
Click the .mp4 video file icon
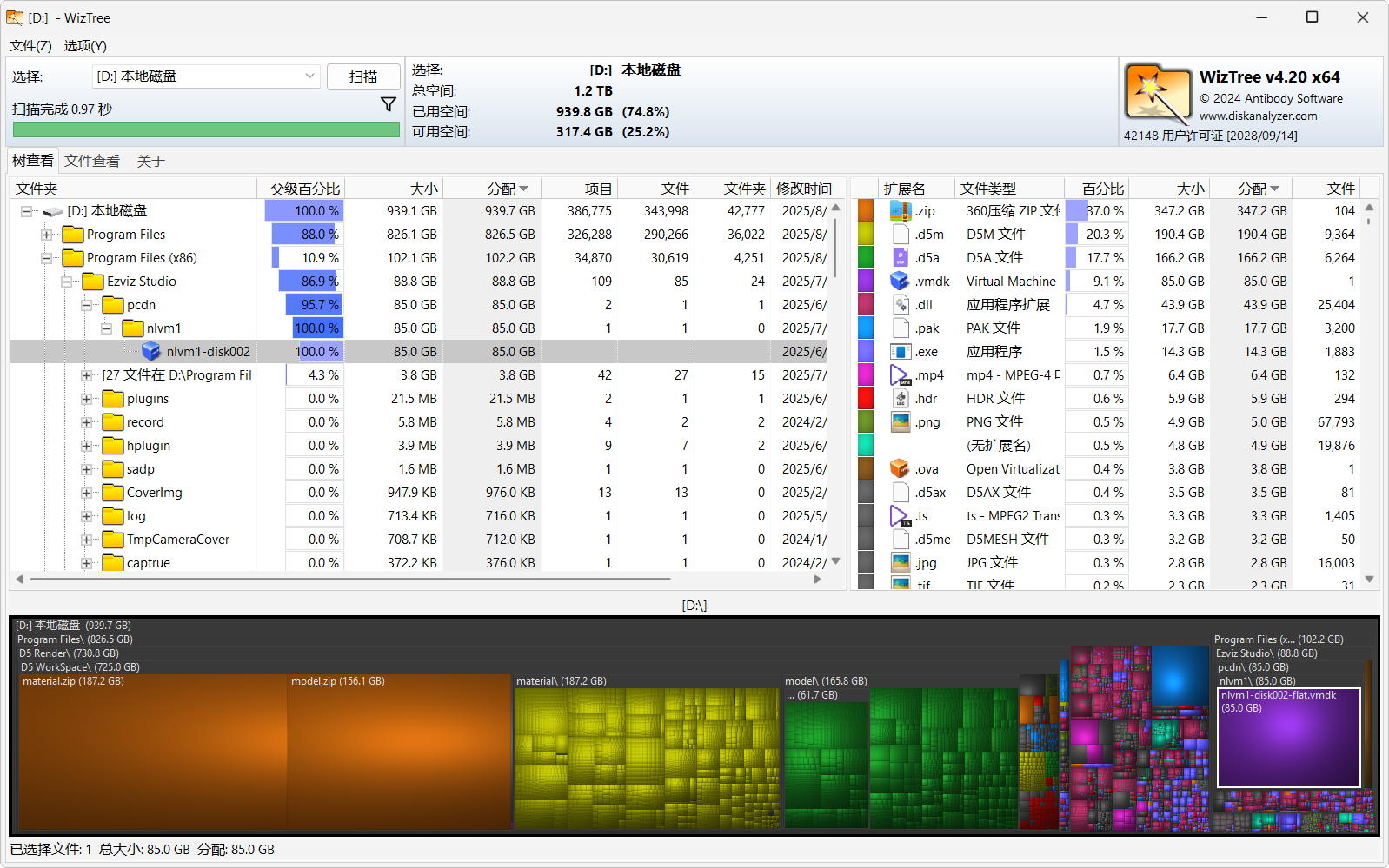[901, 374]
